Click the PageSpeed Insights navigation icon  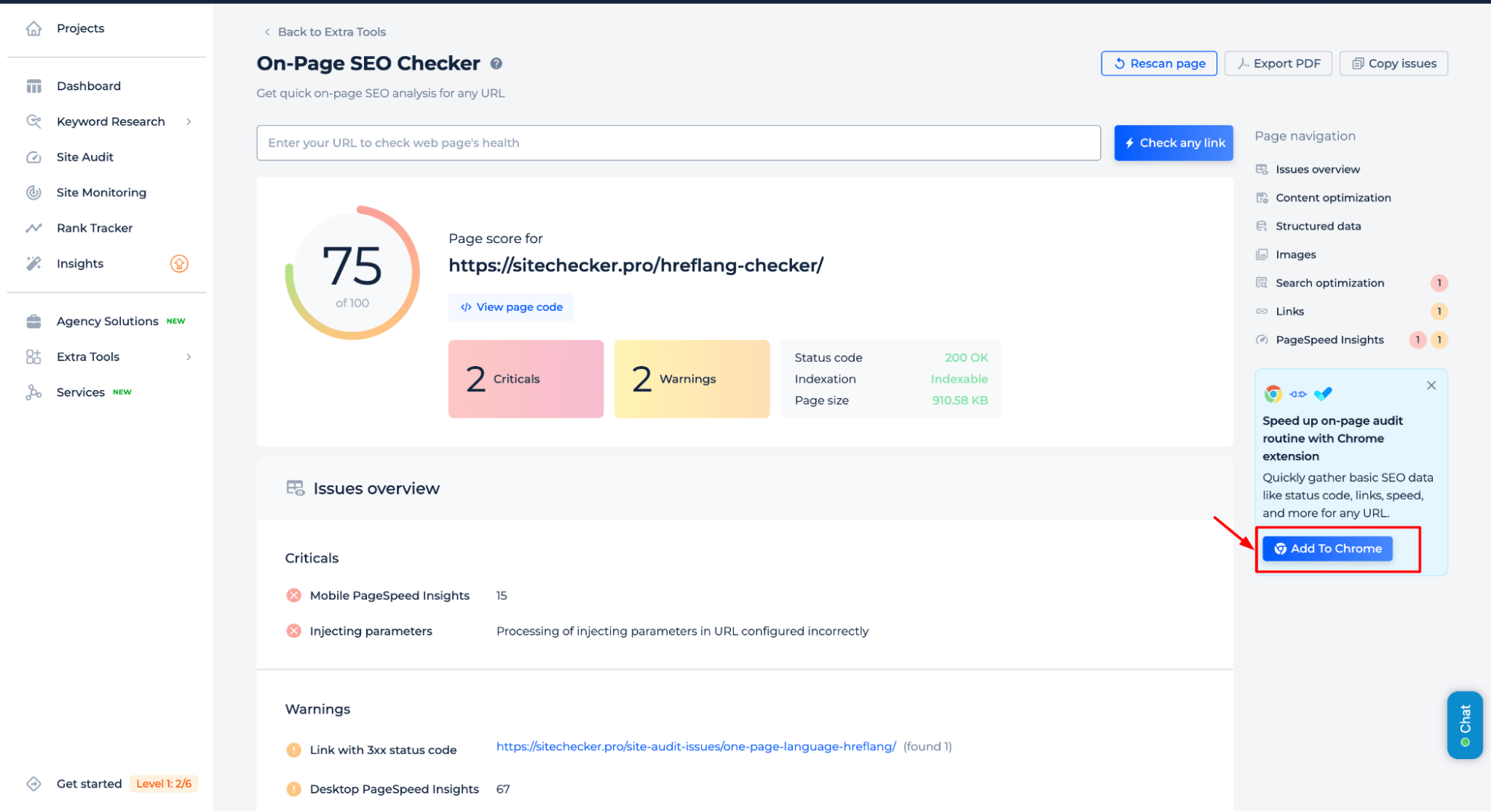[x=1261, y=340]
